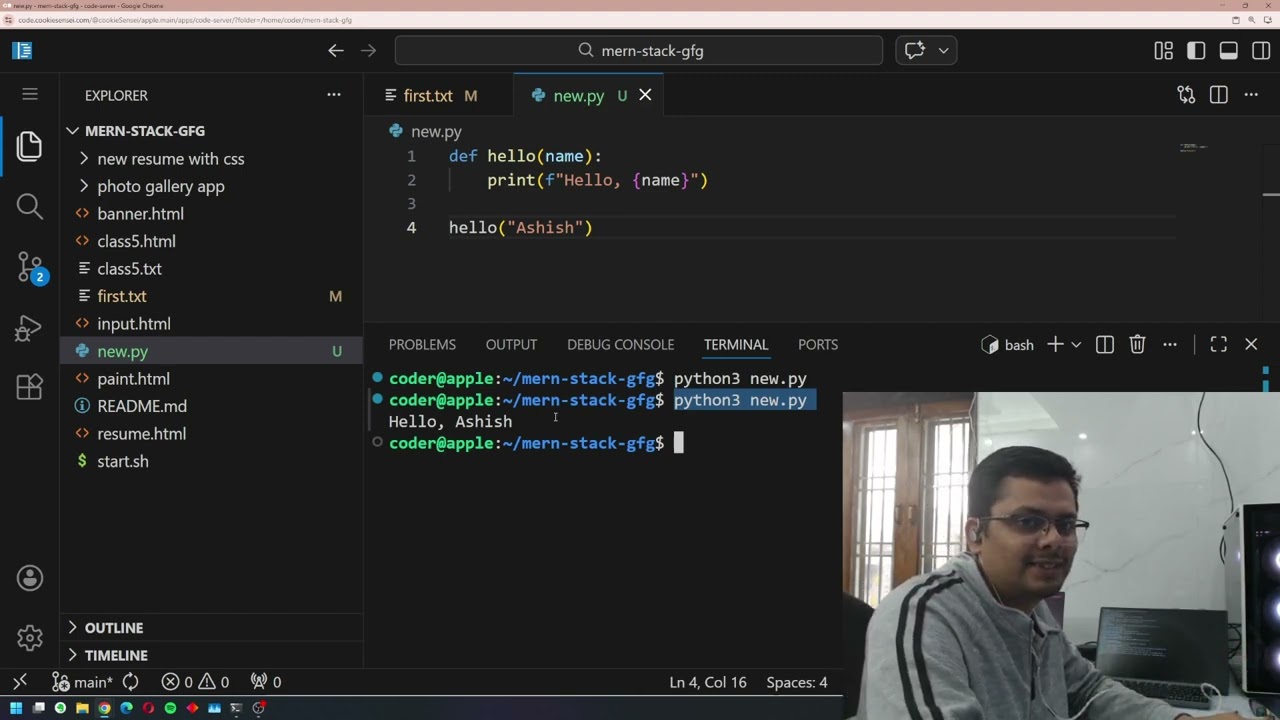Open the Search view in activity bar
1280x720 pixels.
[x=29, y=206]
